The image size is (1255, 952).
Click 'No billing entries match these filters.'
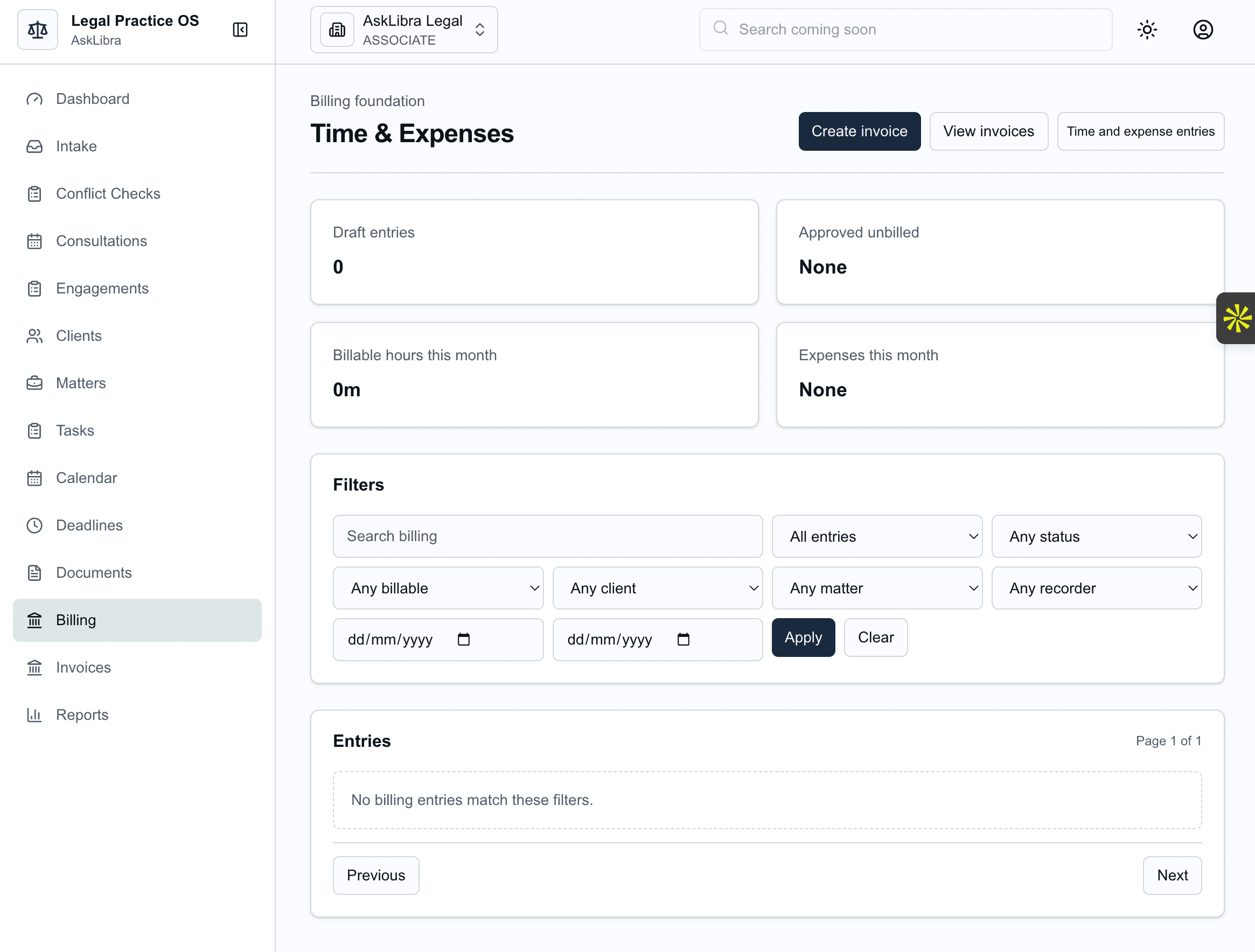coord(472,800)
